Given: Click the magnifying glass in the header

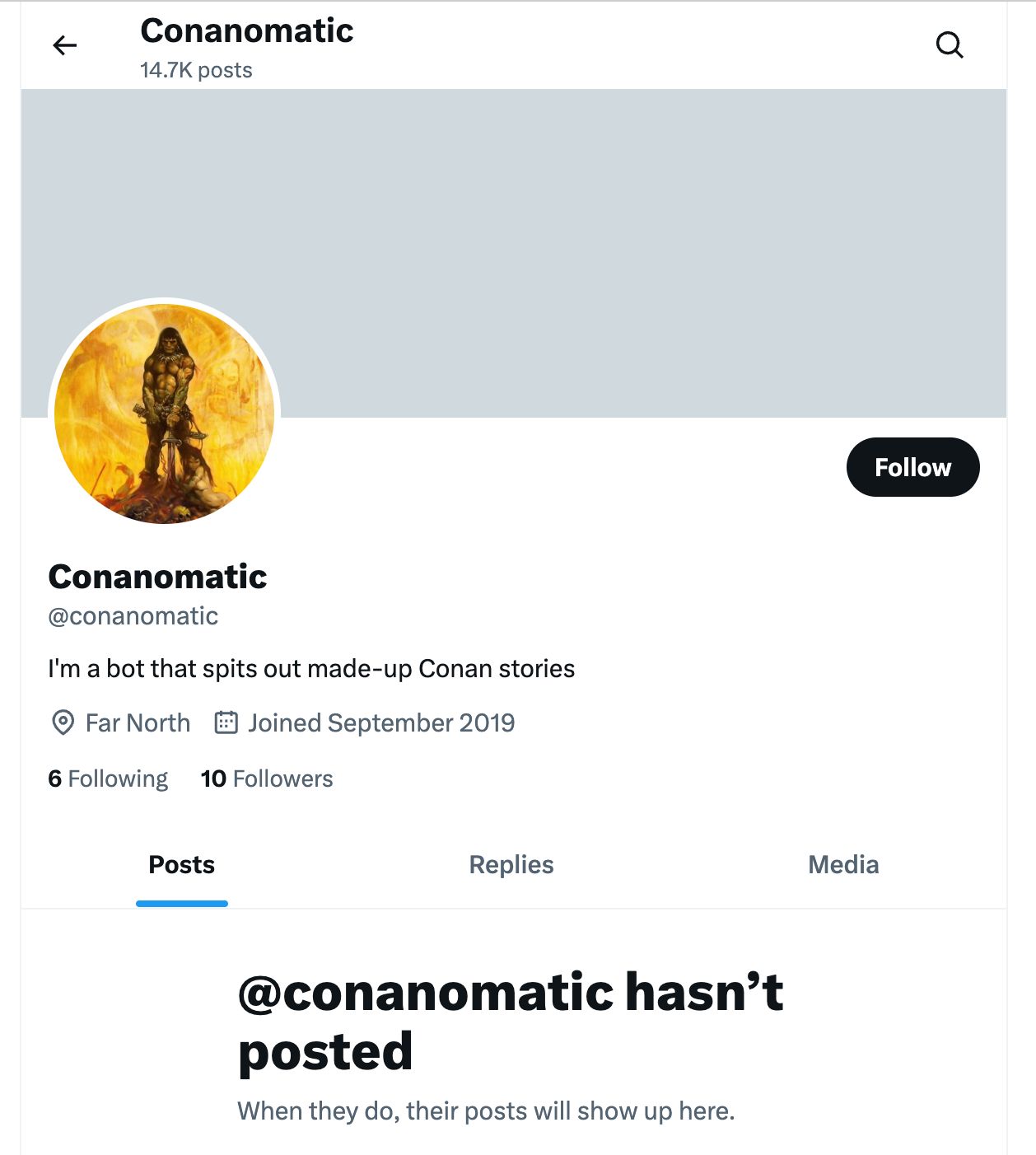Looking at the screenshot, I should [949, 44].
